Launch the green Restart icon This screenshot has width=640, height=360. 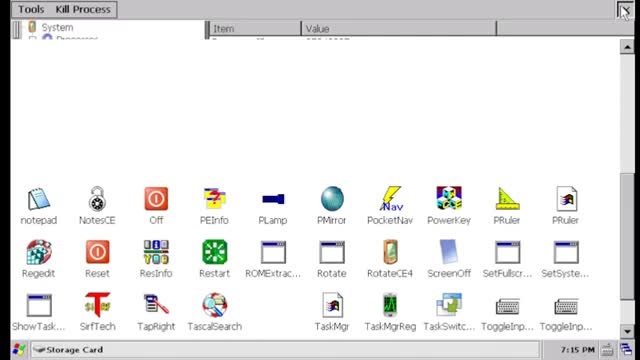coord(215,252)
